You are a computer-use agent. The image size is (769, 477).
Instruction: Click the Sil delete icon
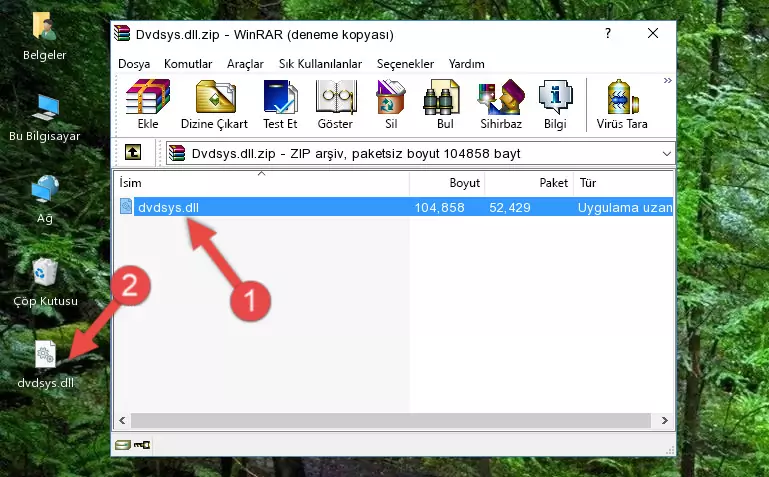[x=391, y=104]
